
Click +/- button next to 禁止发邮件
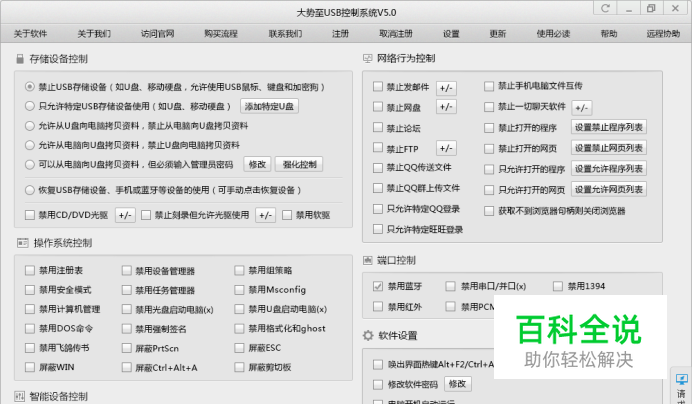(446, 88)
